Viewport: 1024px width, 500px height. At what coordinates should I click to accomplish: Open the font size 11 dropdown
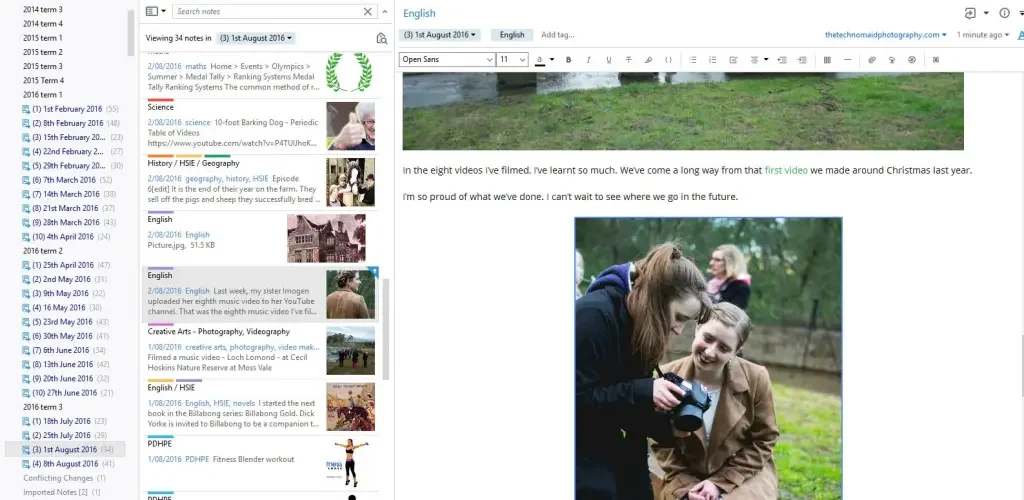click(512, 59)
